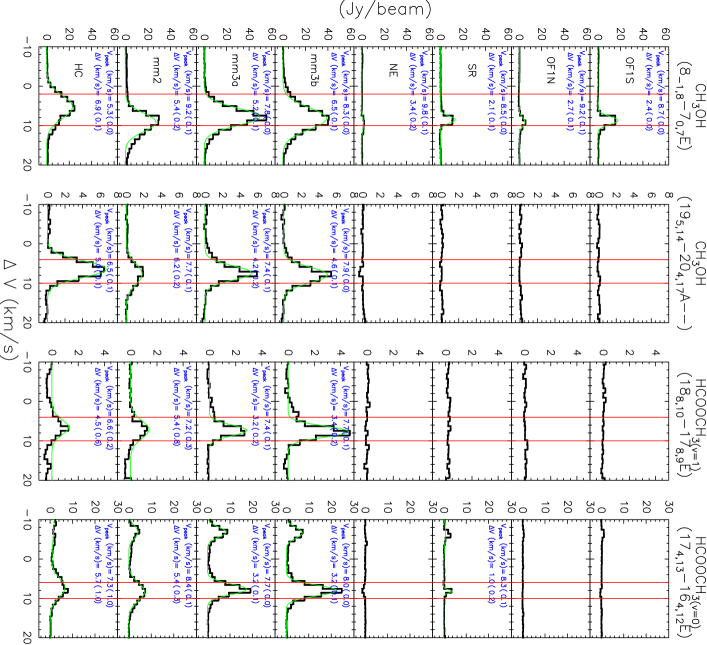Select "Vpeak (km/s)= 5.3 (0.0)" beside HC label
Image resolution: width=707 pixels, height=645 pixels.
click(x=110, y=90)
